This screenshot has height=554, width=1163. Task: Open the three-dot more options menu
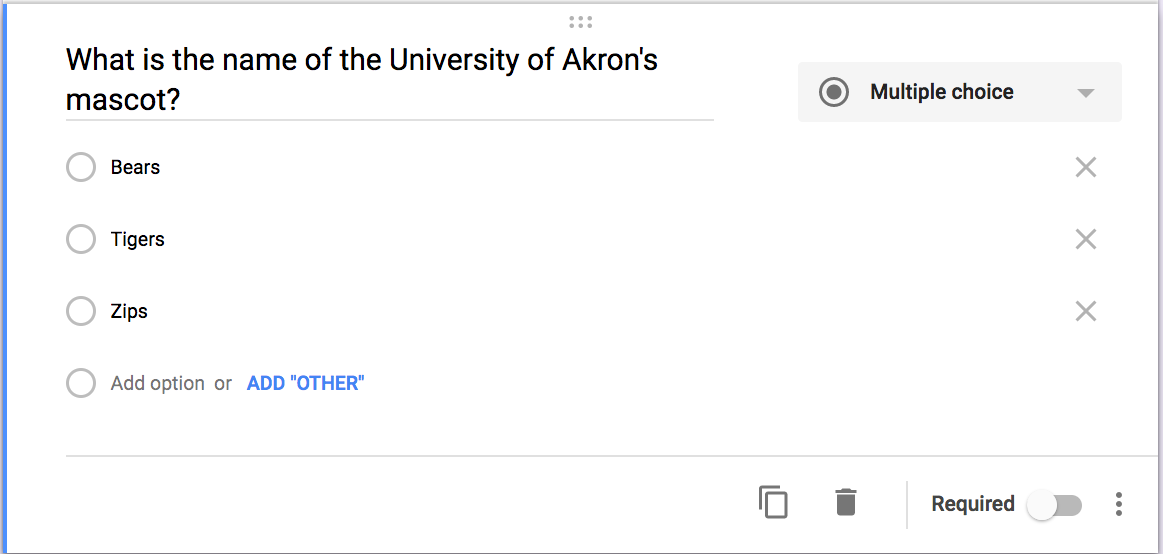[x=1118, y=504]
